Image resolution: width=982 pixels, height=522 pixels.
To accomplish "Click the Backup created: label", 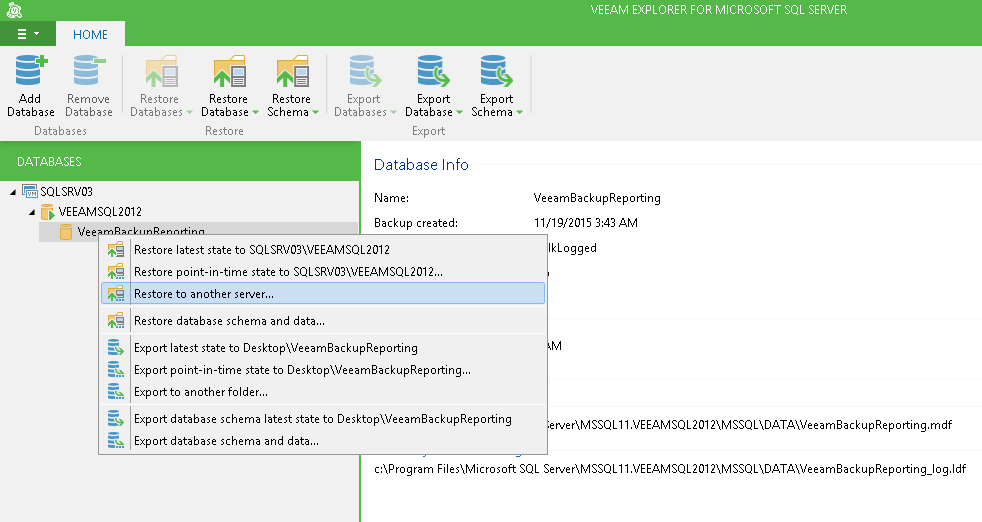I will (416, 223).
